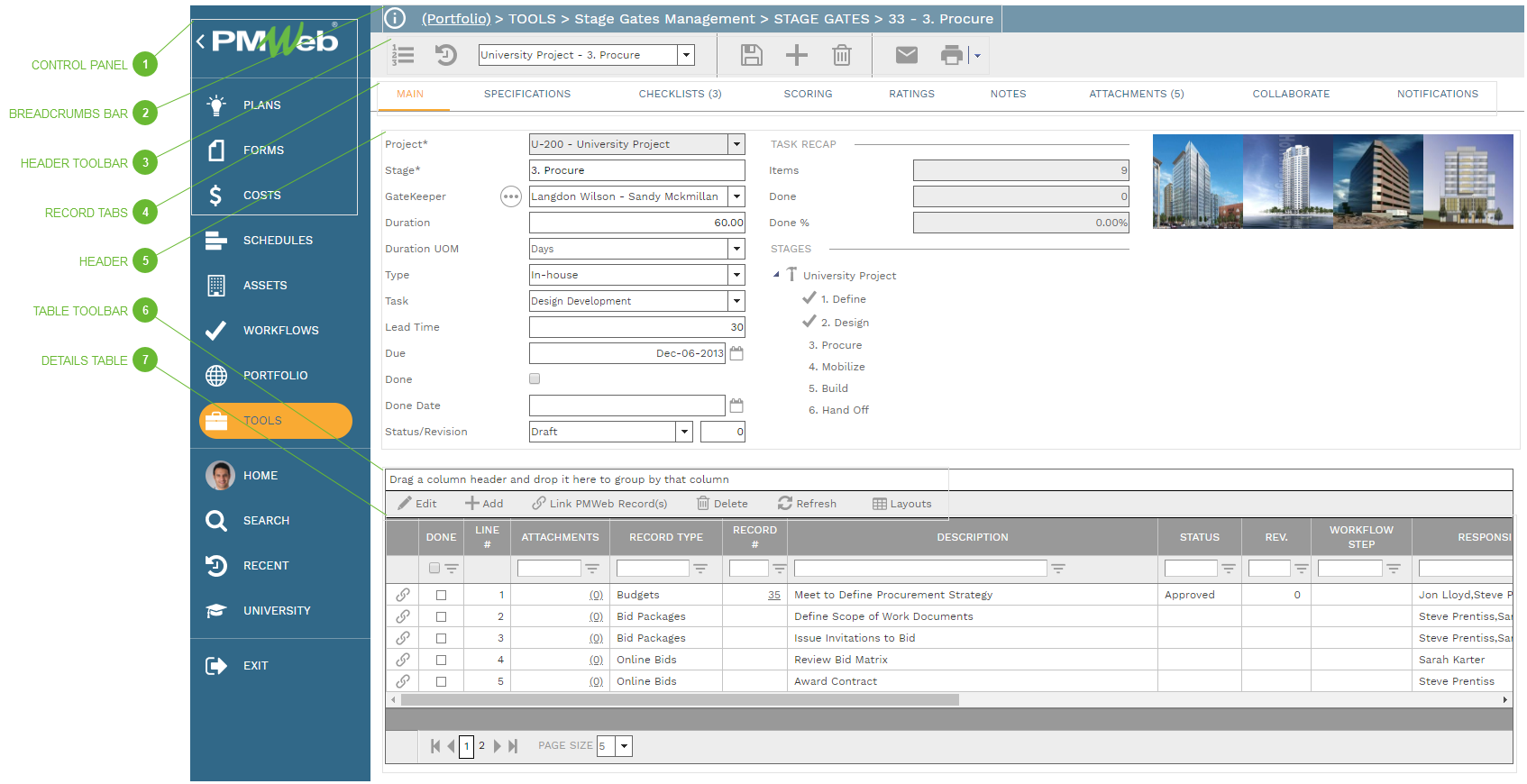Click the plus add-record icon in header toolbar
The height and width of the screenshot is (784, 1527).
pyautogui.click(x=796, y=55)
